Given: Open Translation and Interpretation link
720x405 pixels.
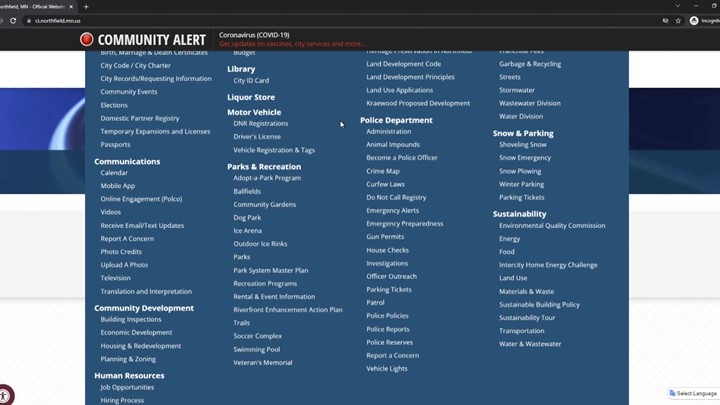Looking at the screenshot, I should [146, 292].
